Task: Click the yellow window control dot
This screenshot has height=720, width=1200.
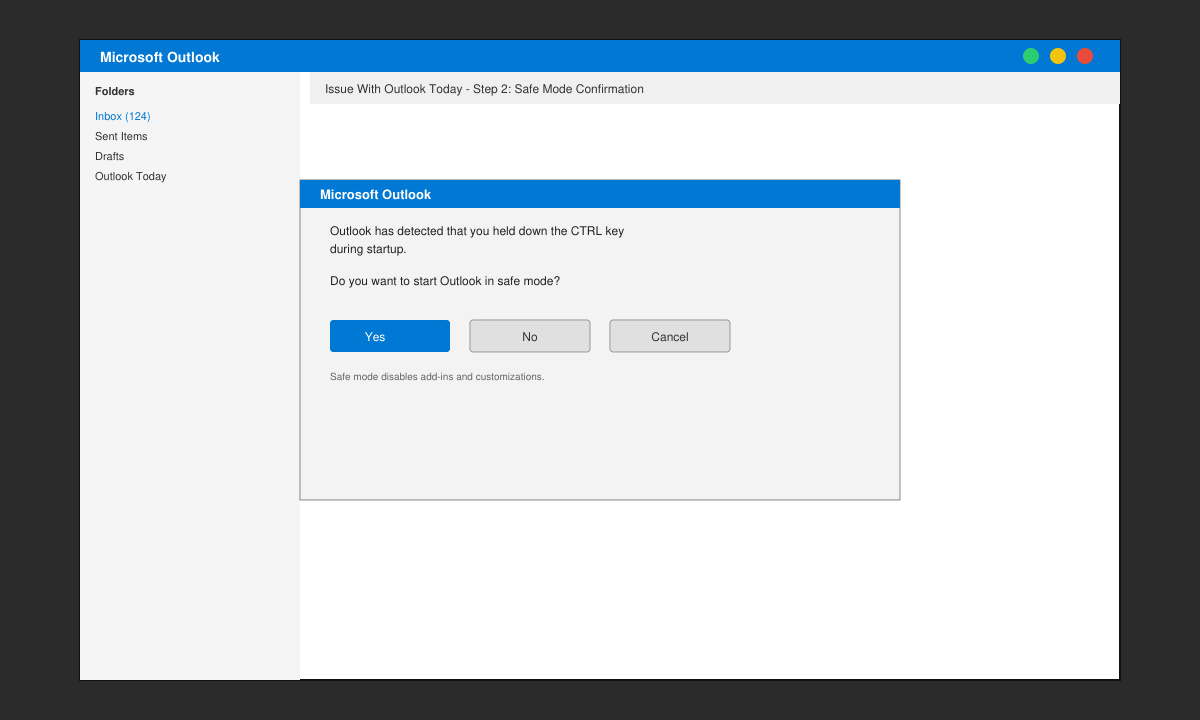Action: [x=1058, y=56]
